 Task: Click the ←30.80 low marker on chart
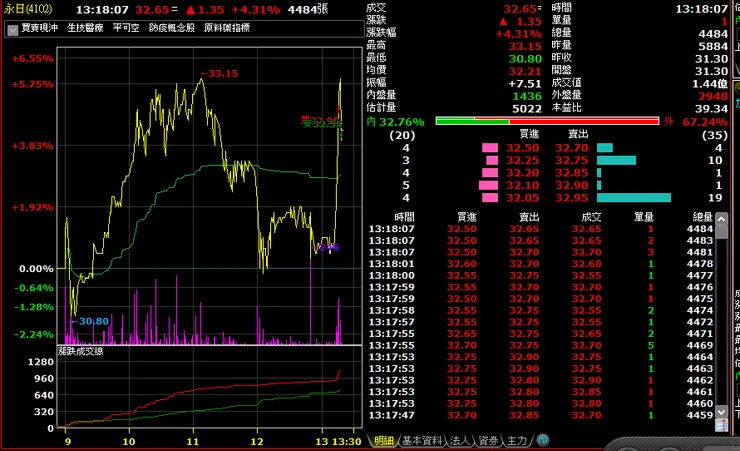tap(90, 321)
